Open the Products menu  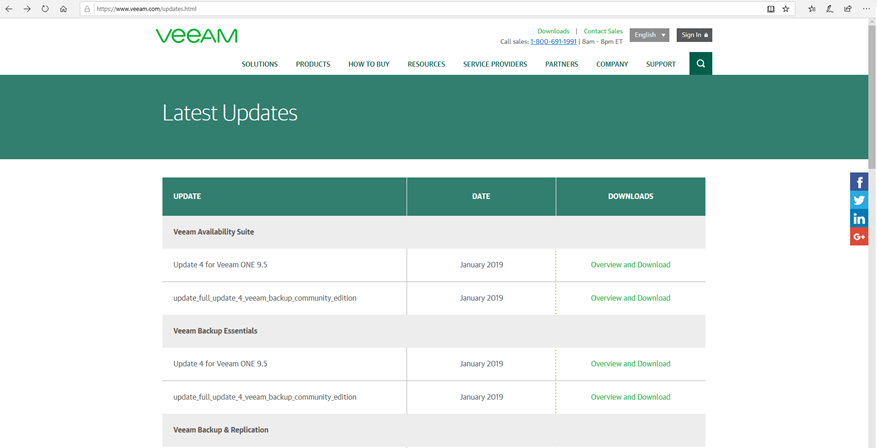coord(313,64)
